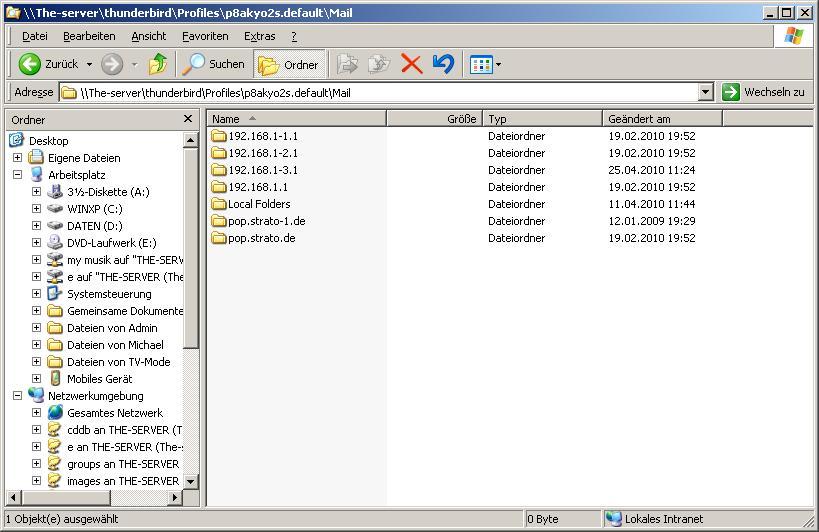Select Systemsteuerung in the folder tree
This screenshot has height=532, width=819.
pos(109,294)
